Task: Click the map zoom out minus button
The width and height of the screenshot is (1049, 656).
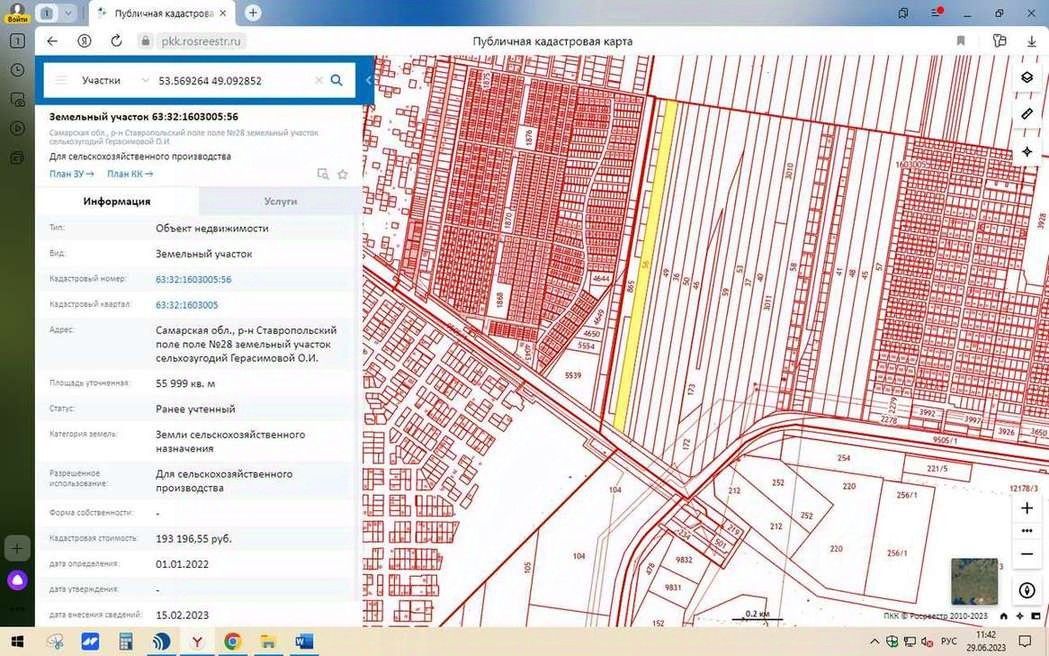Action: pos(1026,554)
